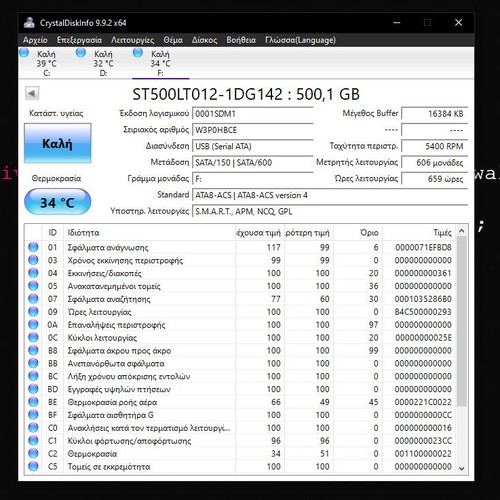The width and height of the screenshot is (500, 500).
Task: Select the Θερμοκρασία ροής αέρα row text
Action: pos(112,402)
